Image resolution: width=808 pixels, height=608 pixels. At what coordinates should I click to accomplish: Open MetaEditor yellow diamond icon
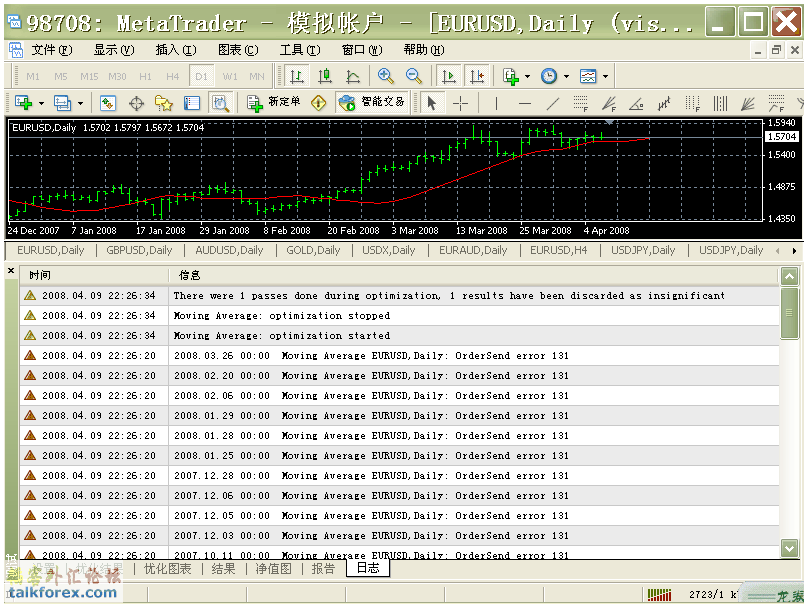click(x=318, y=103)
